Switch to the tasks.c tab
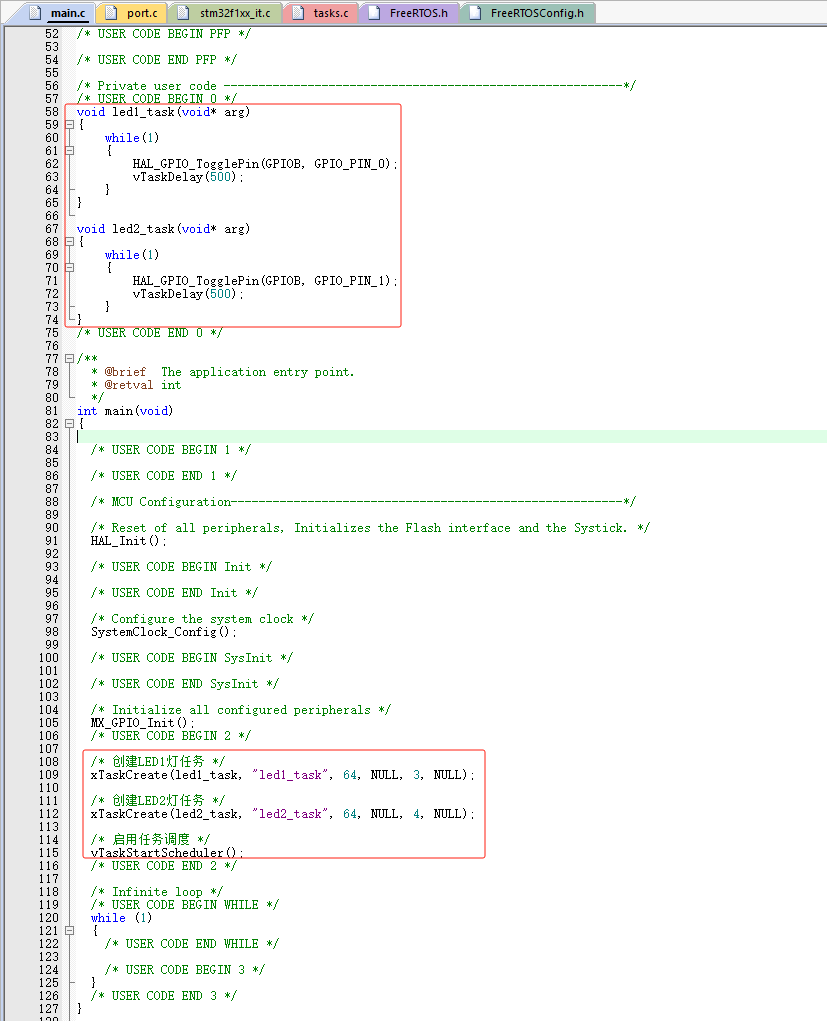The height and width of the screenshot is (1021, 827). tap(321, 13)
